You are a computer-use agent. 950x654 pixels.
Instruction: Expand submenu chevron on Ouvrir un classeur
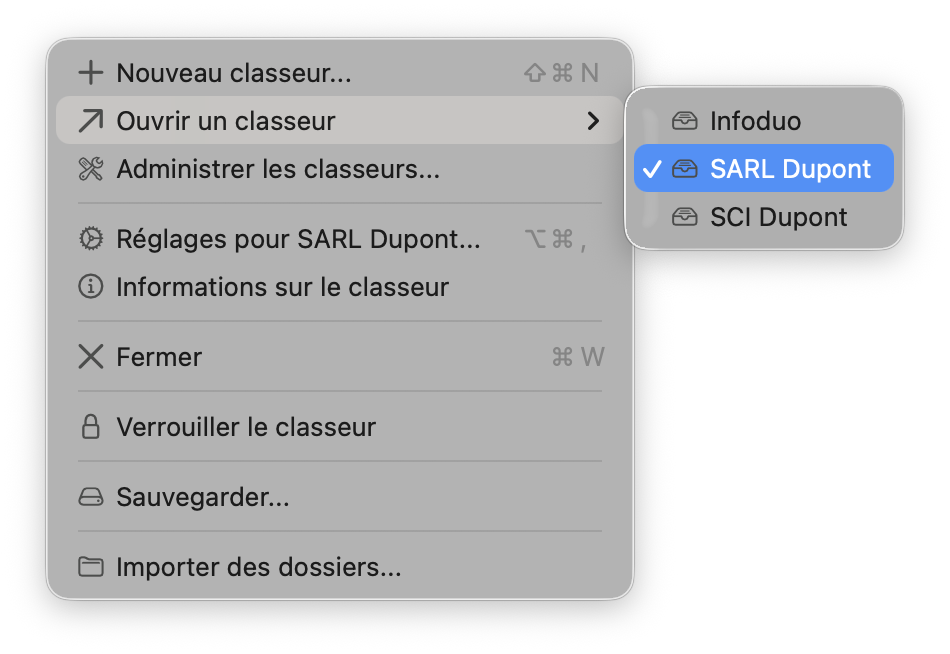[593, 121]
